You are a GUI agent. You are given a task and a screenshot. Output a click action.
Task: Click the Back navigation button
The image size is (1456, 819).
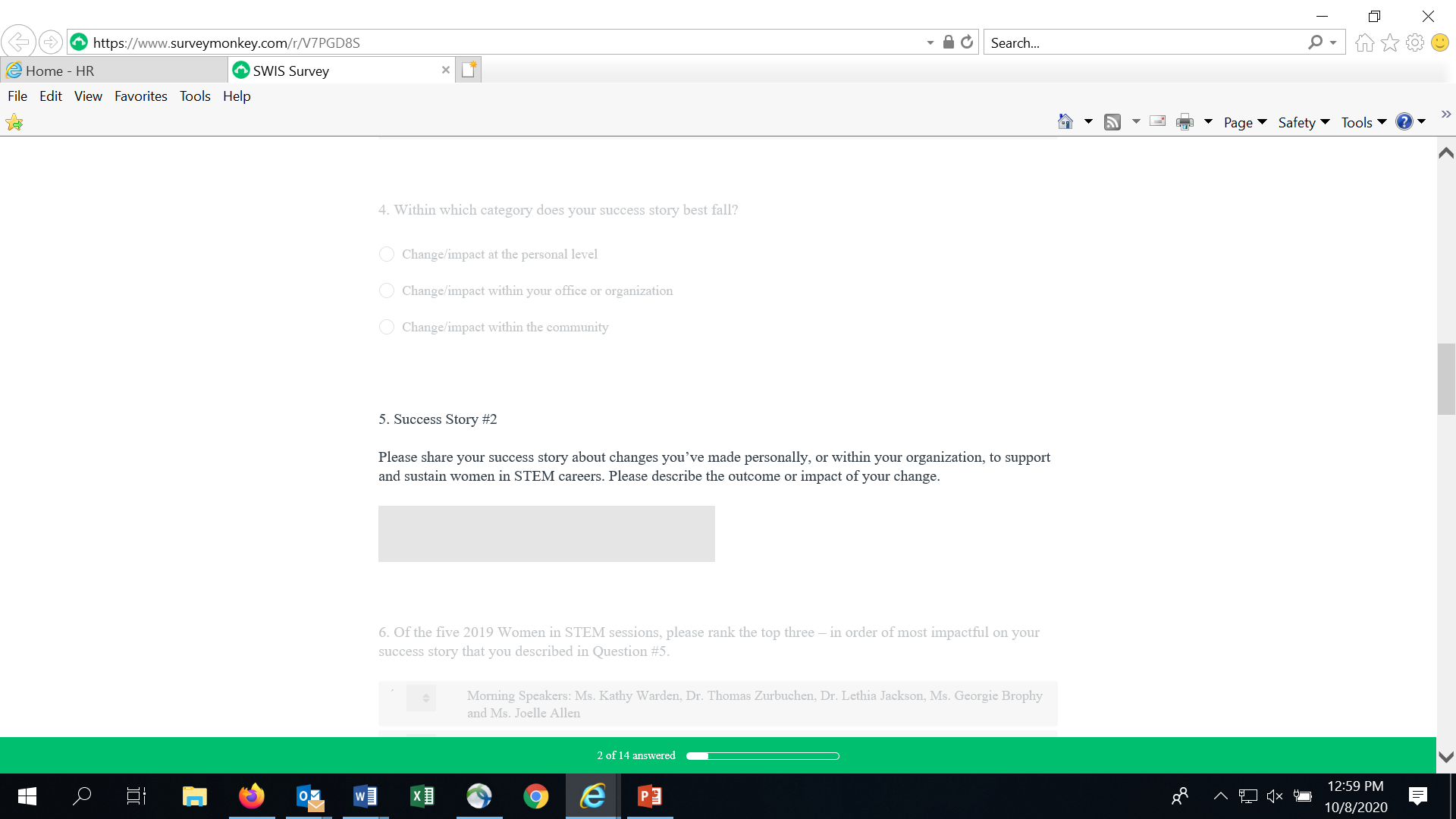(x=18, y=42)
